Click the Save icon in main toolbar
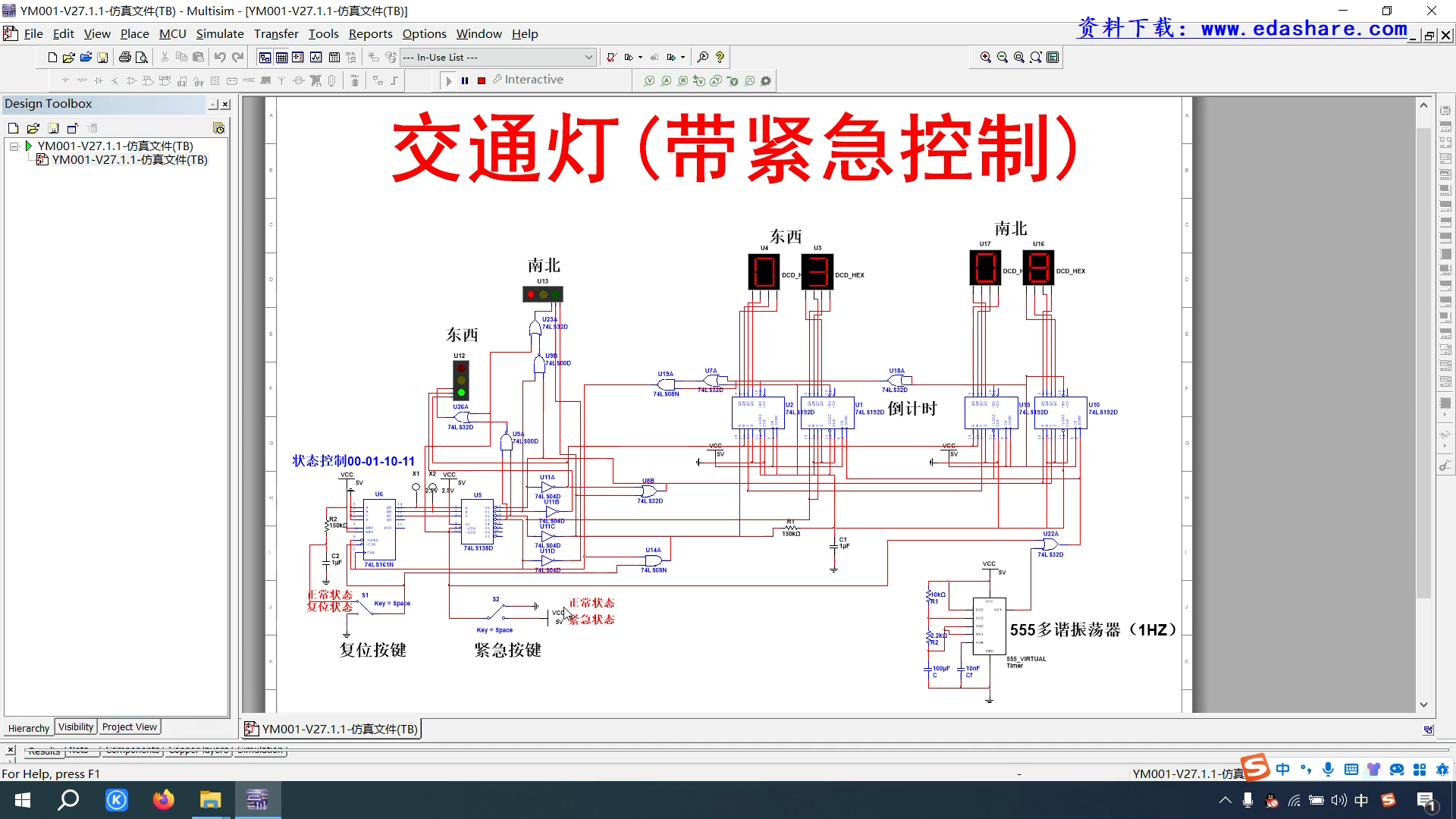The height and width of the screenshot is (819, 1456). pyautogui.click(x=102, y=57)
